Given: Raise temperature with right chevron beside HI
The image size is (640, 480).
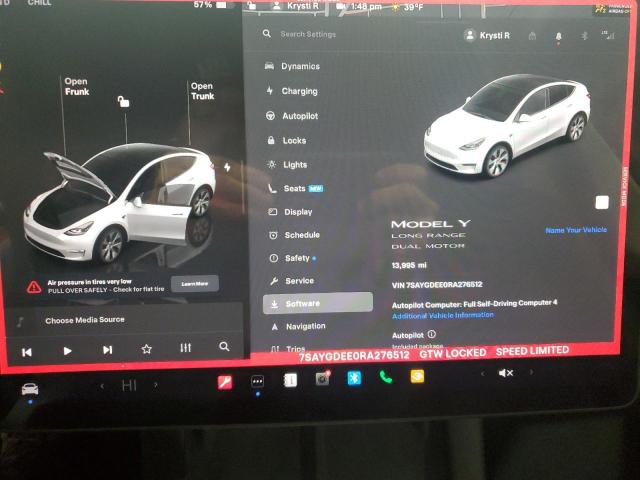Looking at the screenshot, I should 156,384.
